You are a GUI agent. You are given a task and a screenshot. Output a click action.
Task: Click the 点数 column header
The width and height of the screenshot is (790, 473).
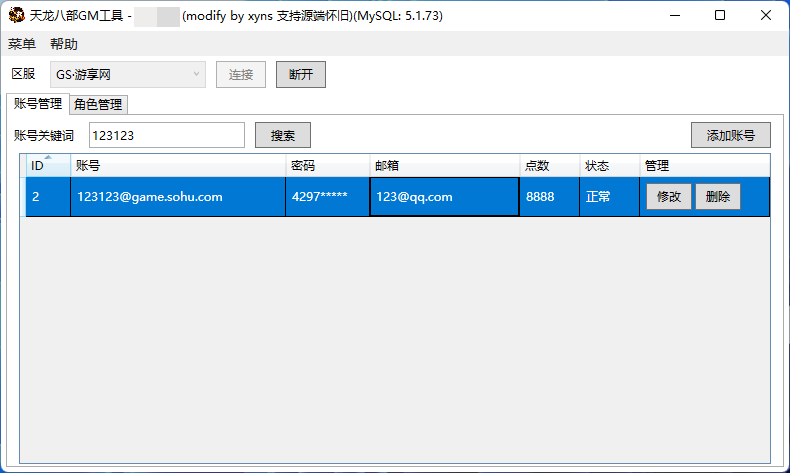(x=549, y=166)
